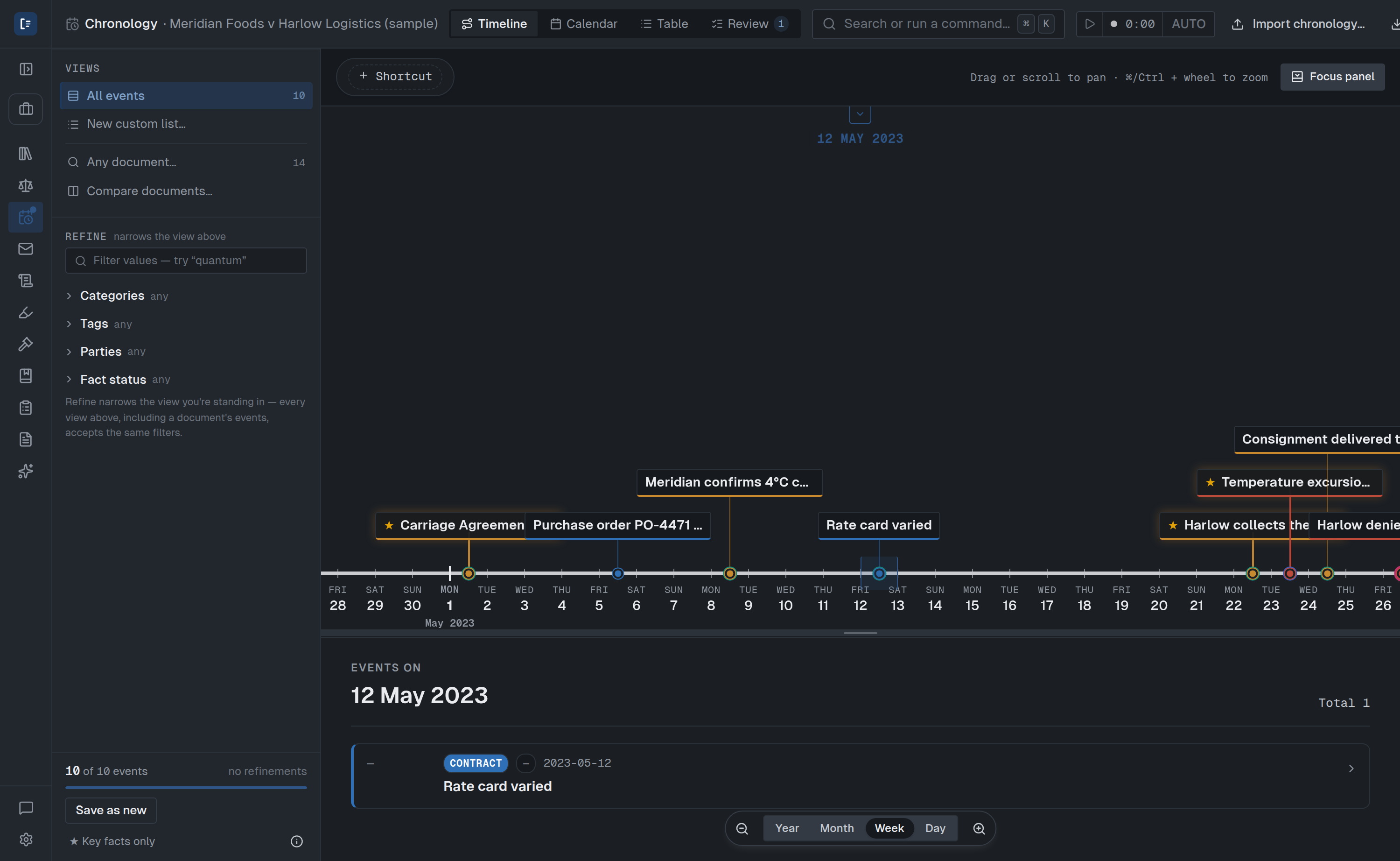Select the Week zoom level
Viewport: 1400px width, 861px height.
tap(889, 828)
